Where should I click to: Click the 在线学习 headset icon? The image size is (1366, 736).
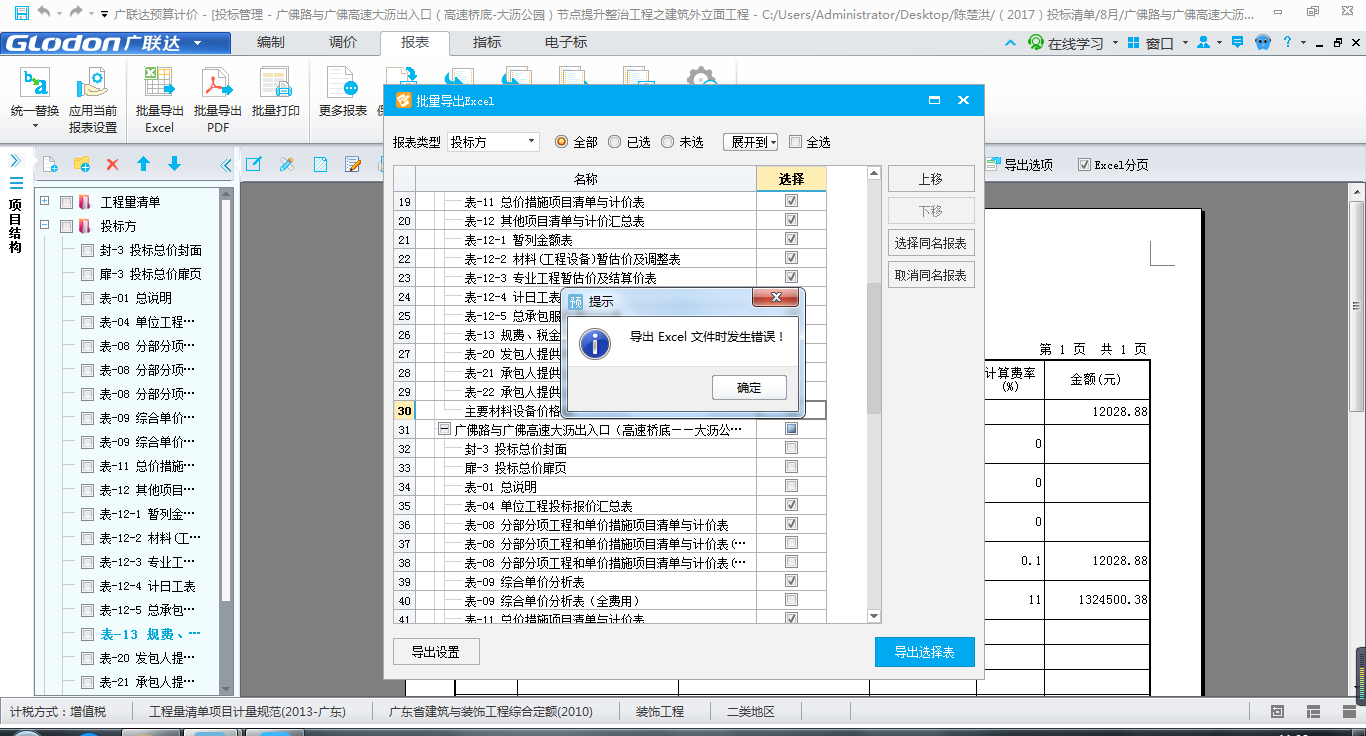[x=1037, y=43]
